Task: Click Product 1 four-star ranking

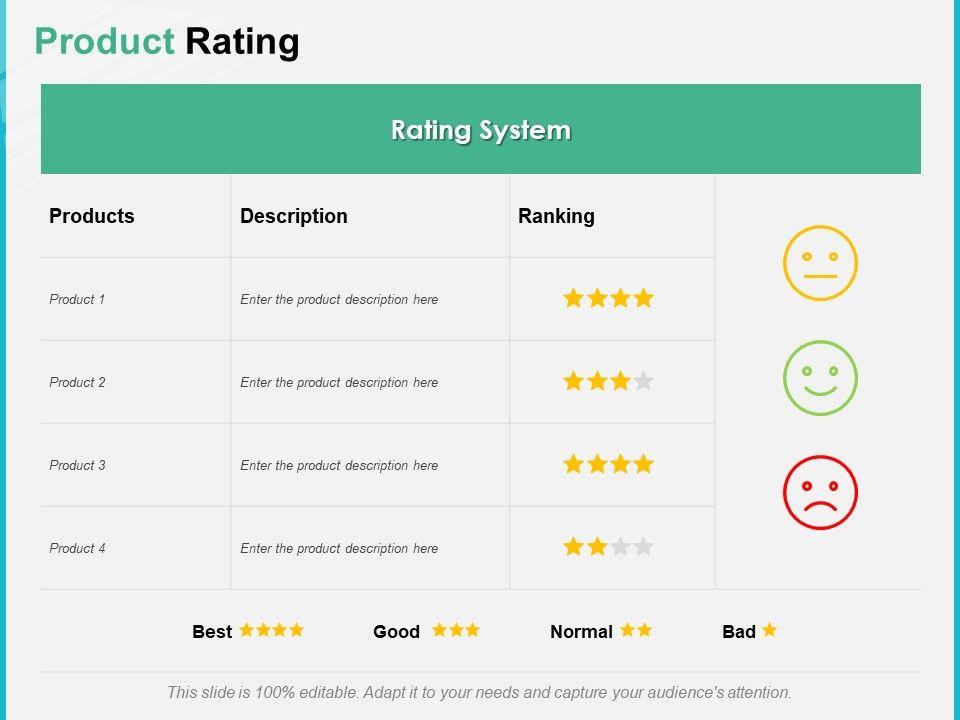Action: coord(608,298)
